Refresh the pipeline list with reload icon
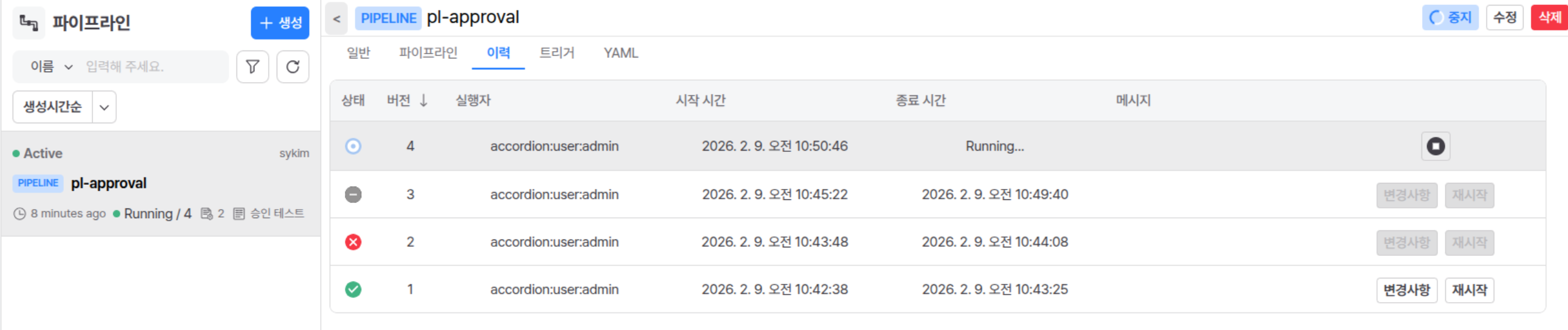Viewport: 1568px width, 330px height. (x=293, y=67)
